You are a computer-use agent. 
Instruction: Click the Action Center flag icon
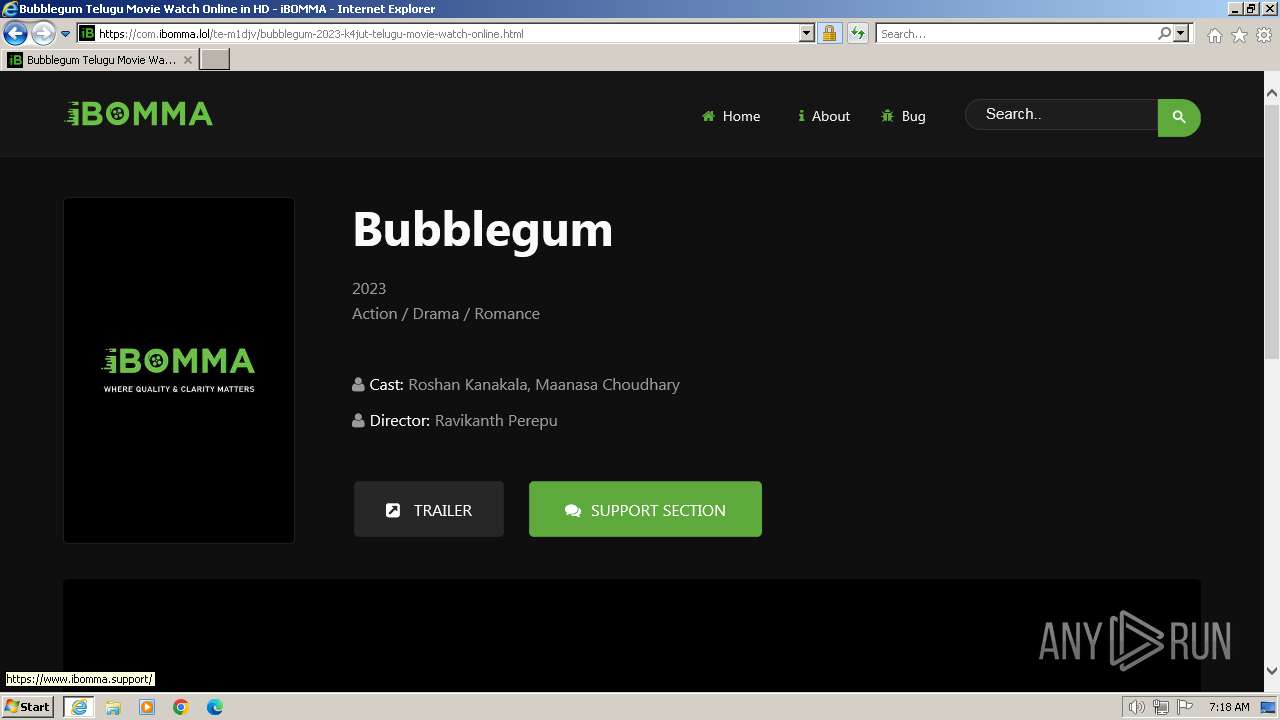pos(1185,707)
